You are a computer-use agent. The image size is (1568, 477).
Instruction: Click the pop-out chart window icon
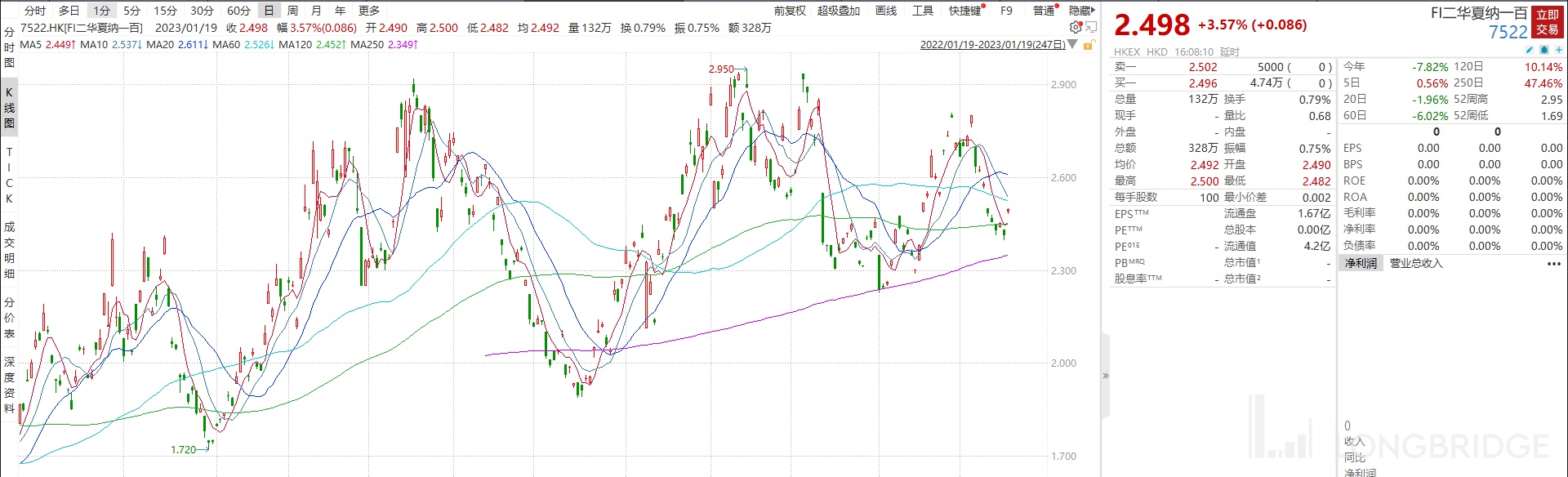1090,28
